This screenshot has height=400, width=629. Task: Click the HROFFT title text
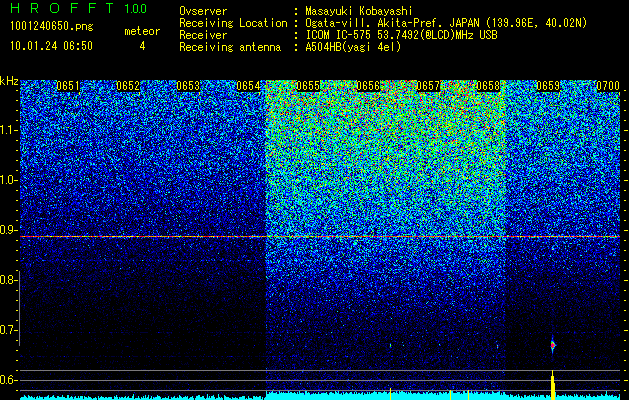point(62,8)
